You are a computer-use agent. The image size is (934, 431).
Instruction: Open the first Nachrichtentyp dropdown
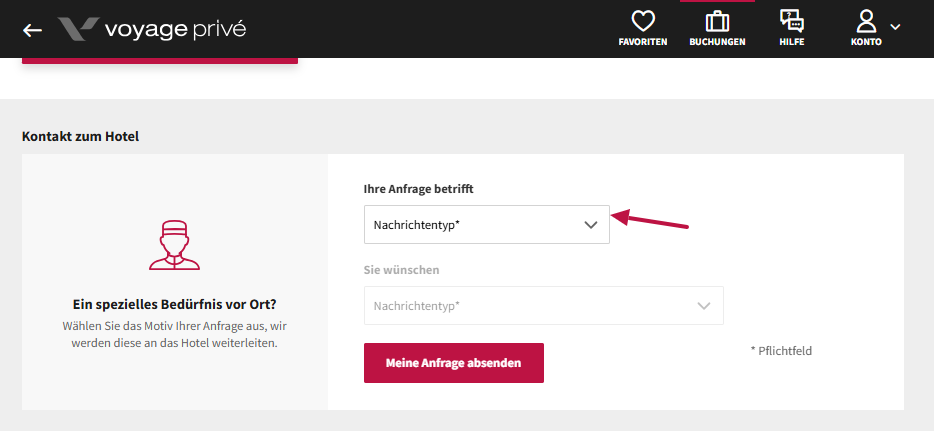(487, 224)
